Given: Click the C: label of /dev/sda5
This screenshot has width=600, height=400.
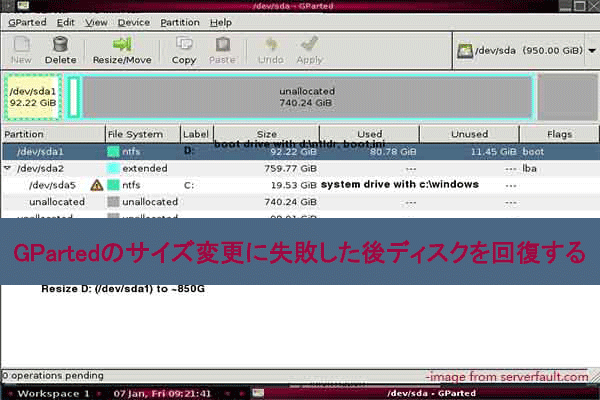Looking at the screenshot, I should point(189,186).
